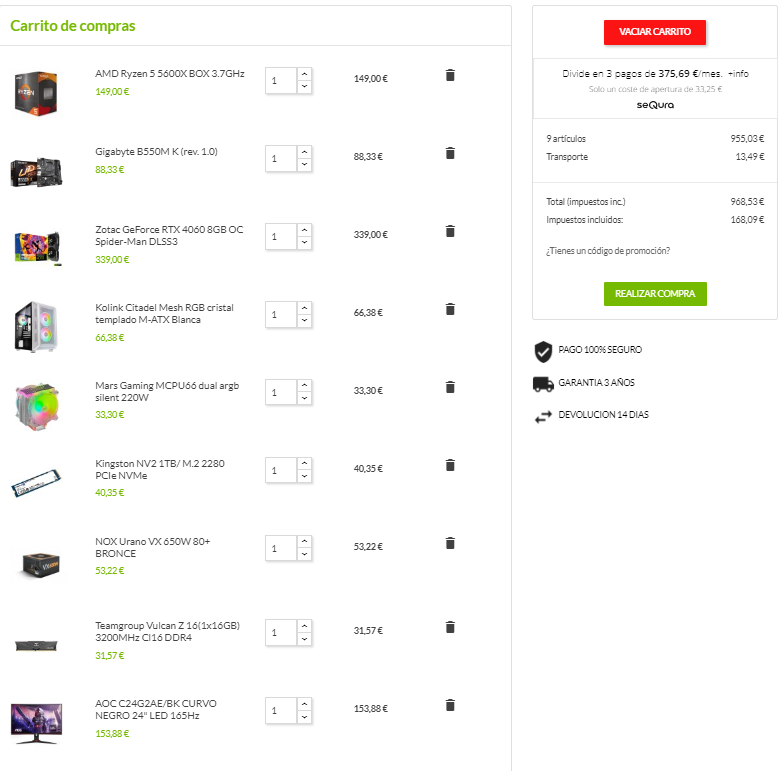Increase Zotac RTX 4060 quantity with up arrow

[x=304, y=230]
